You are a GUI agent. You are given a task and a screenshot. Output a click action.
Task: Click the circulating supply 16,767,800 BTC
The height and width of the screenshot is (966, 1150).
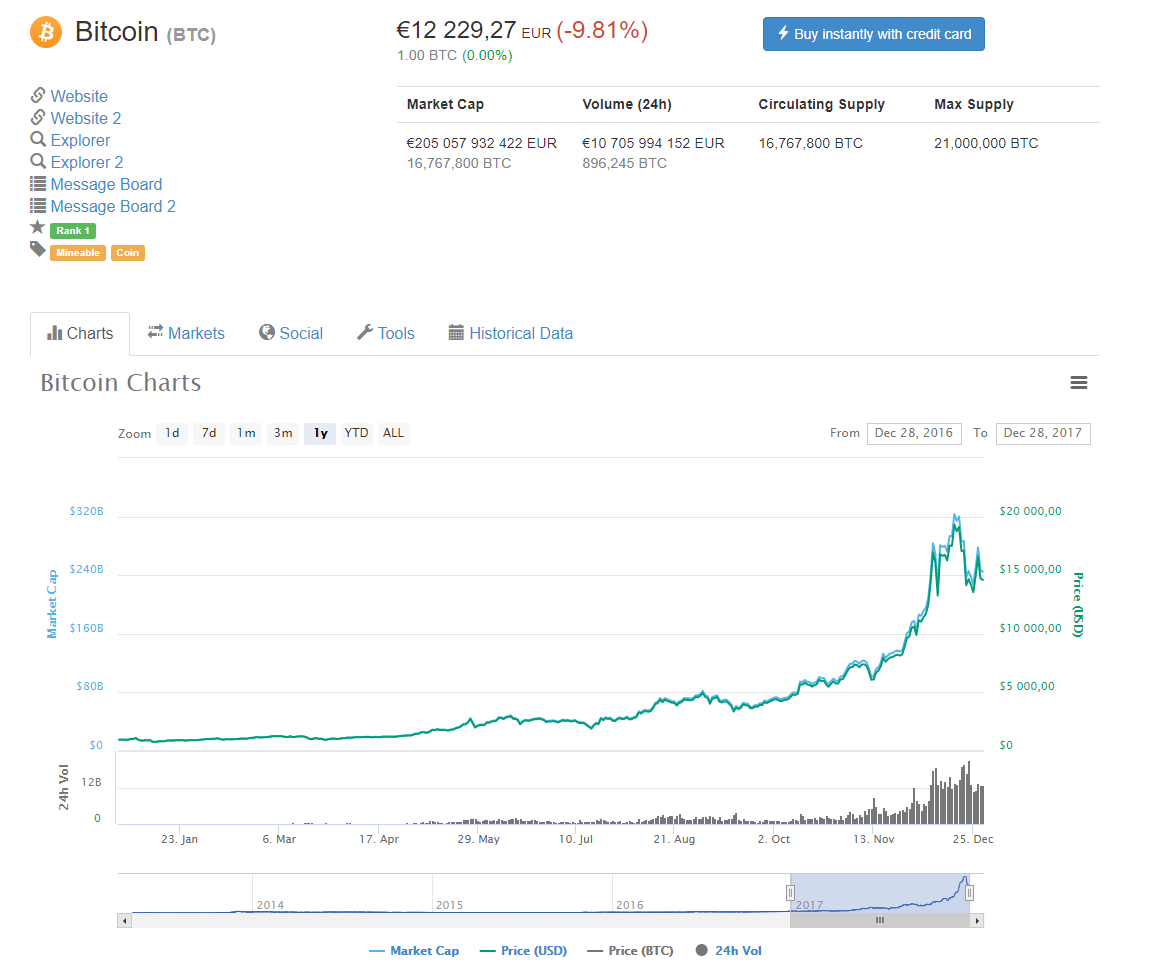[810, 143]
